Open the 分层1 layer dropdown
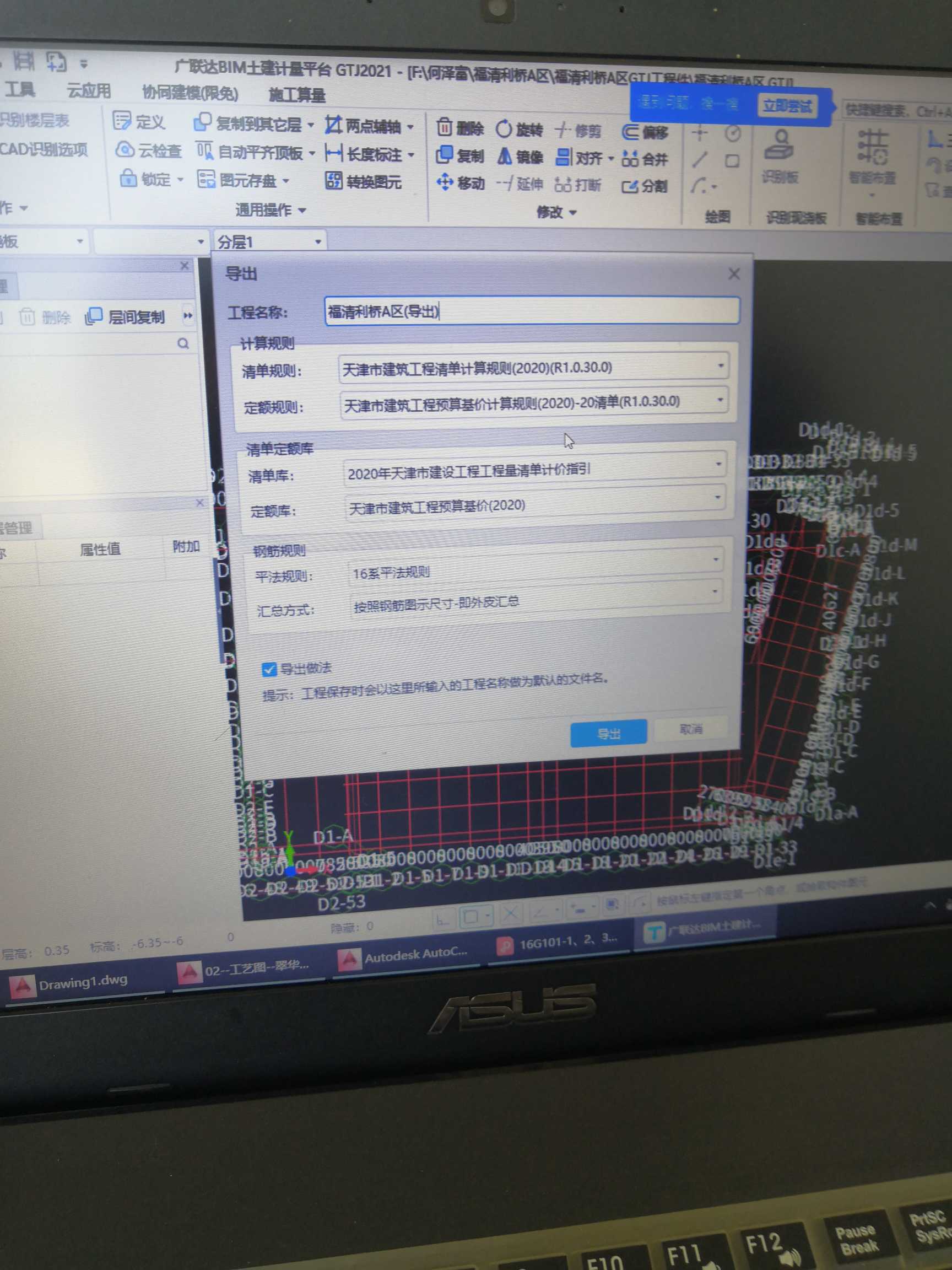Screen dimensions: 952x1270 (270, 242)
